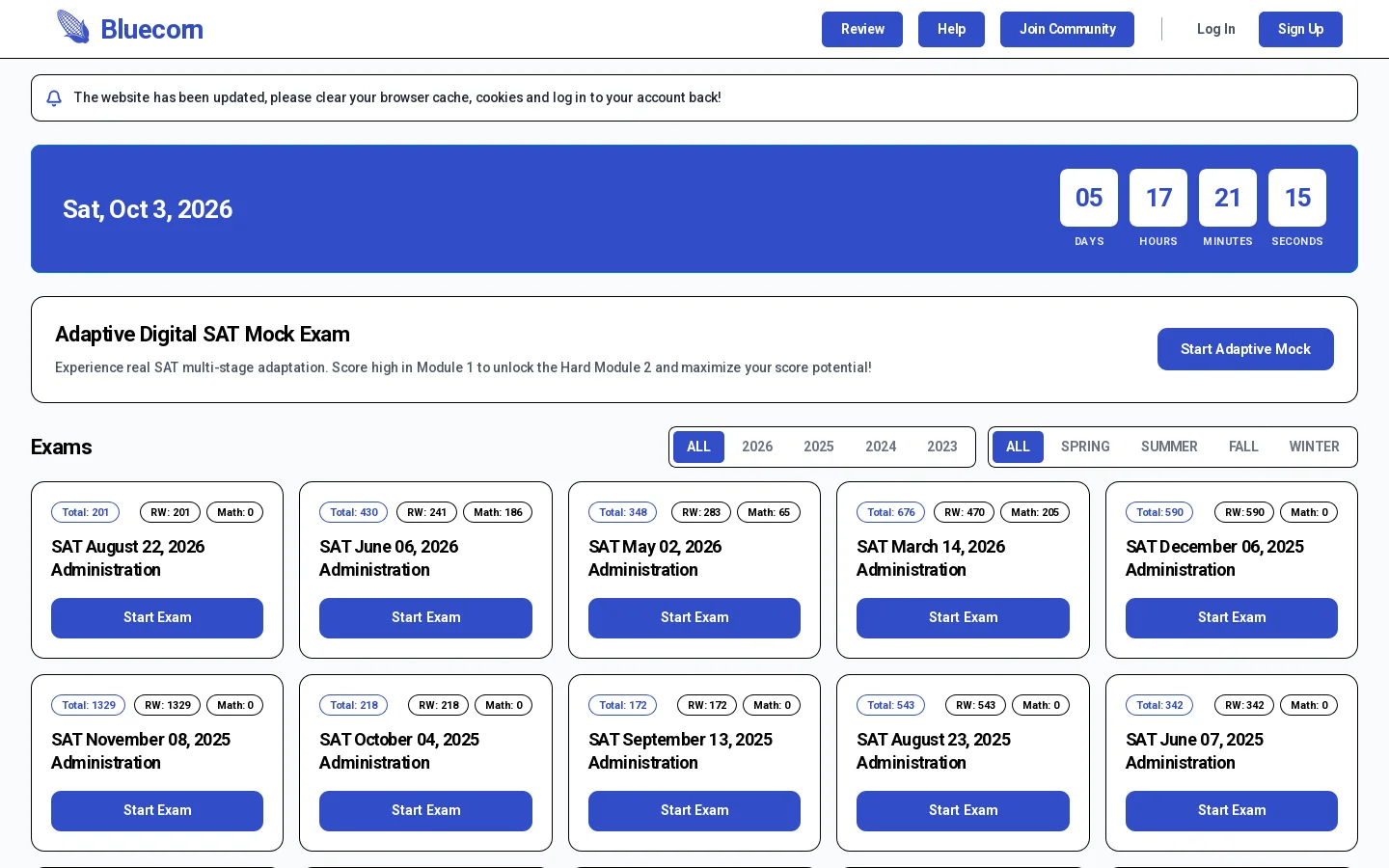The width and height of the screenshot is (1389, 868).
Task: Filter exams by WINTER season
Action: pos(1314,447)
